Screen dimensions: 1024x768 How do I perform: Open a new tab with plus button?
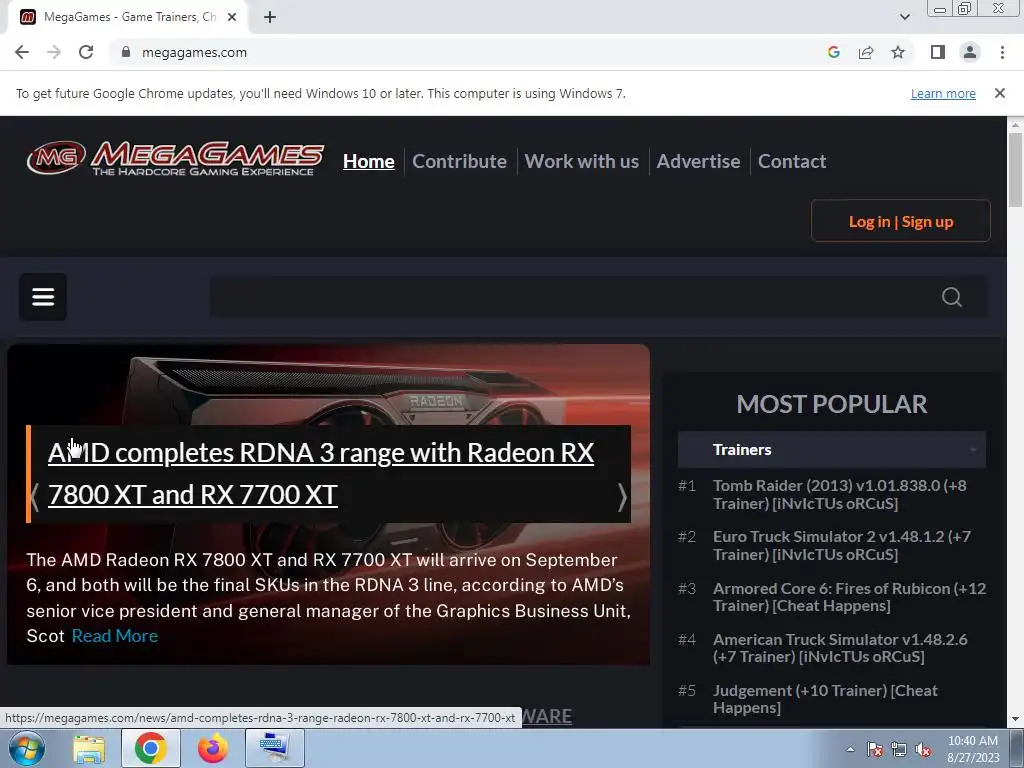click(x=270, y=17)
